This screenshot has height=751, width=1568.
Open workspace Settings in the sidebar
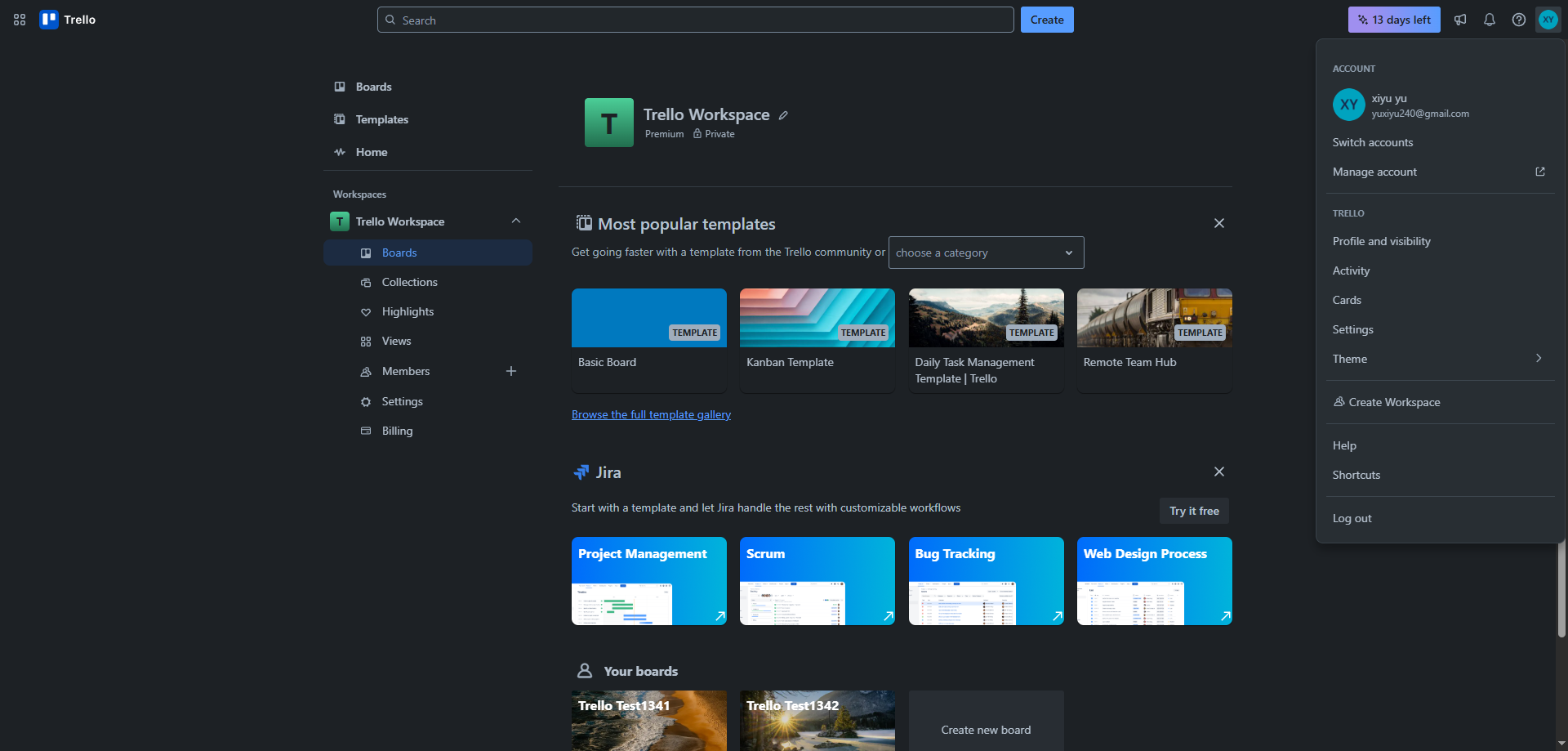(x=428, y=401)
